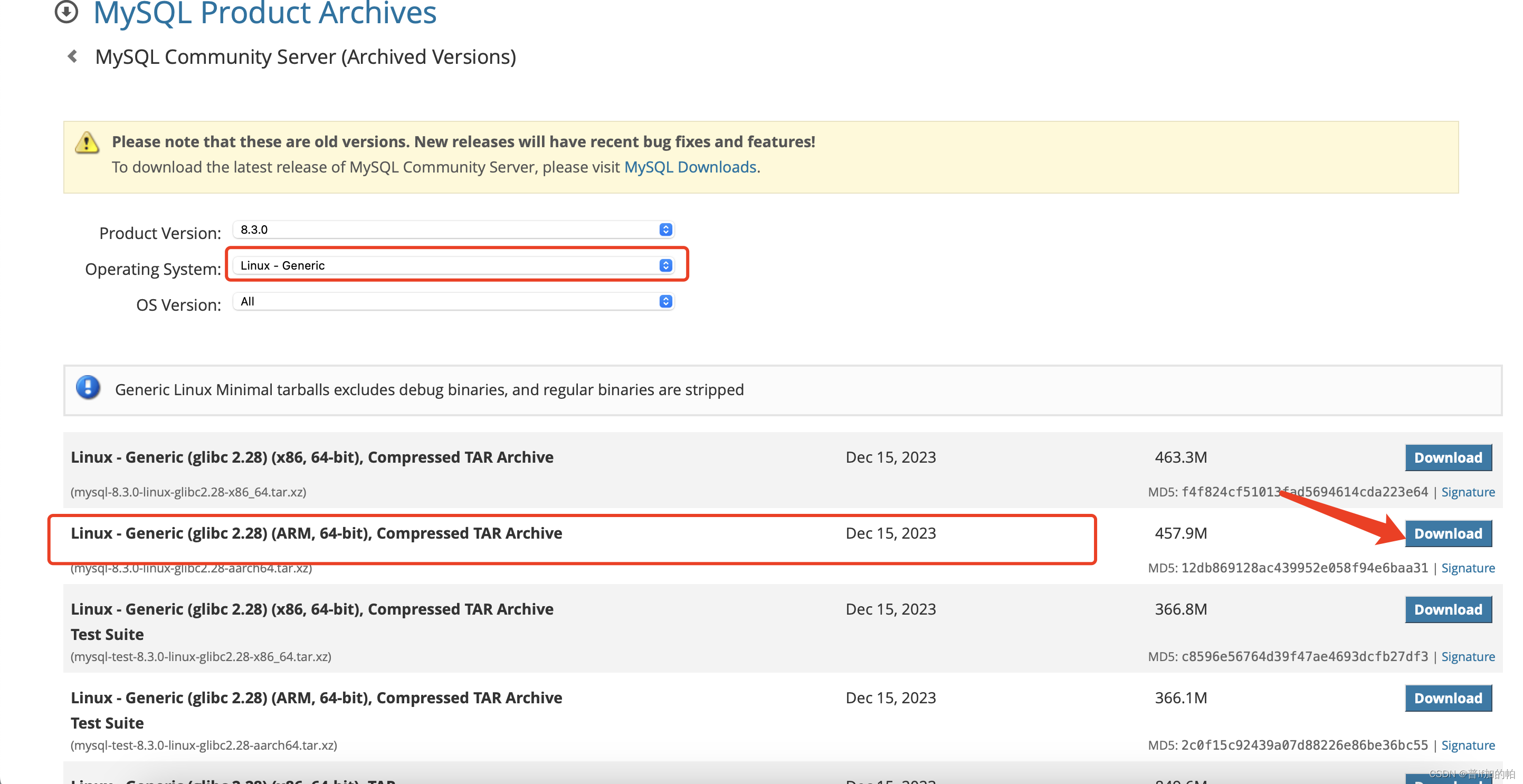
Task: Click the Product Version stepper arrows icon
Action: 666,230
